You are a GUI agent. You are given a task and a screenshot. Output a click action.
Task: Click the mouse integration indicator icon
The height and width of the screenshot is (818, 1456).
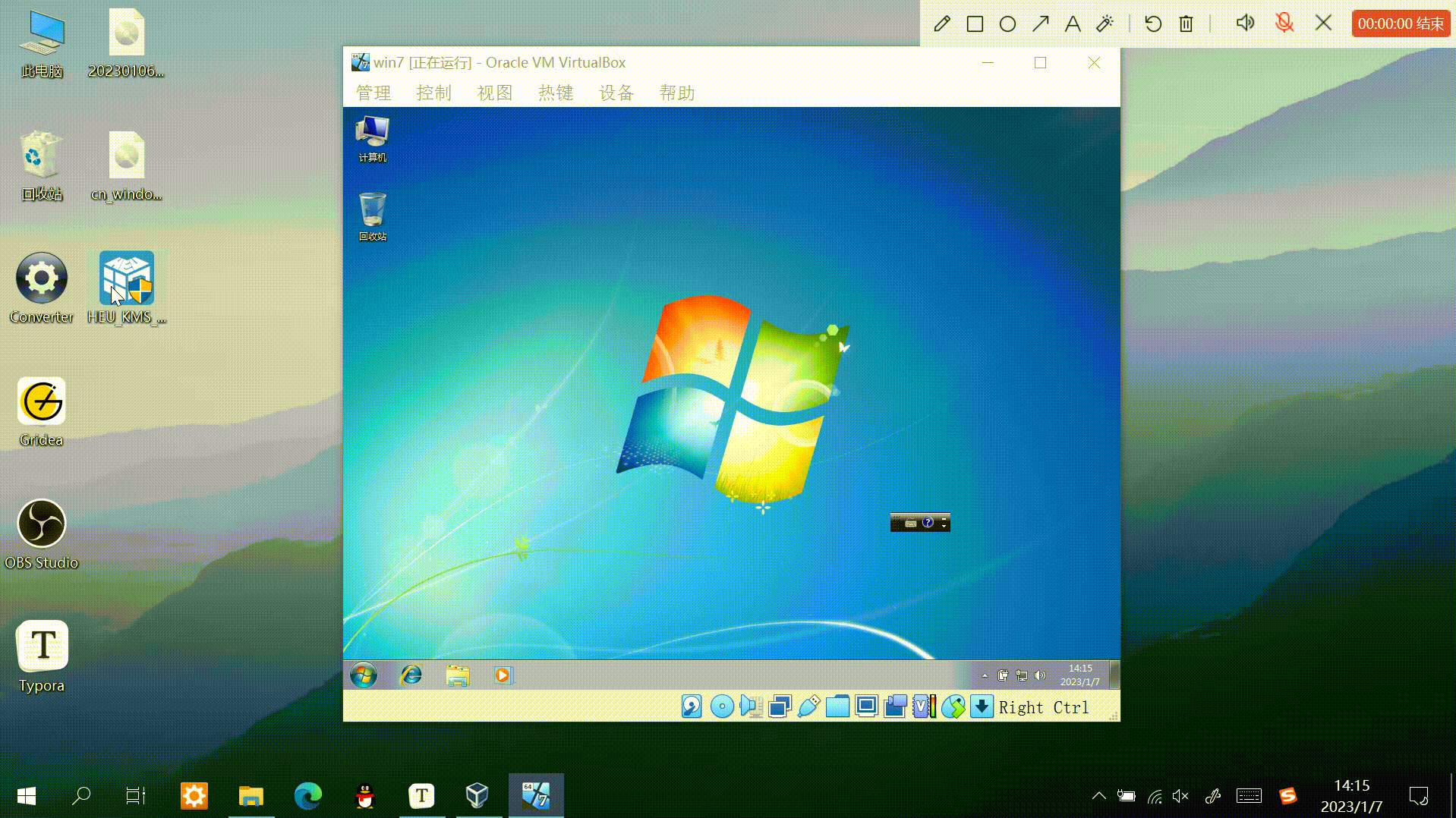(953, 706)
